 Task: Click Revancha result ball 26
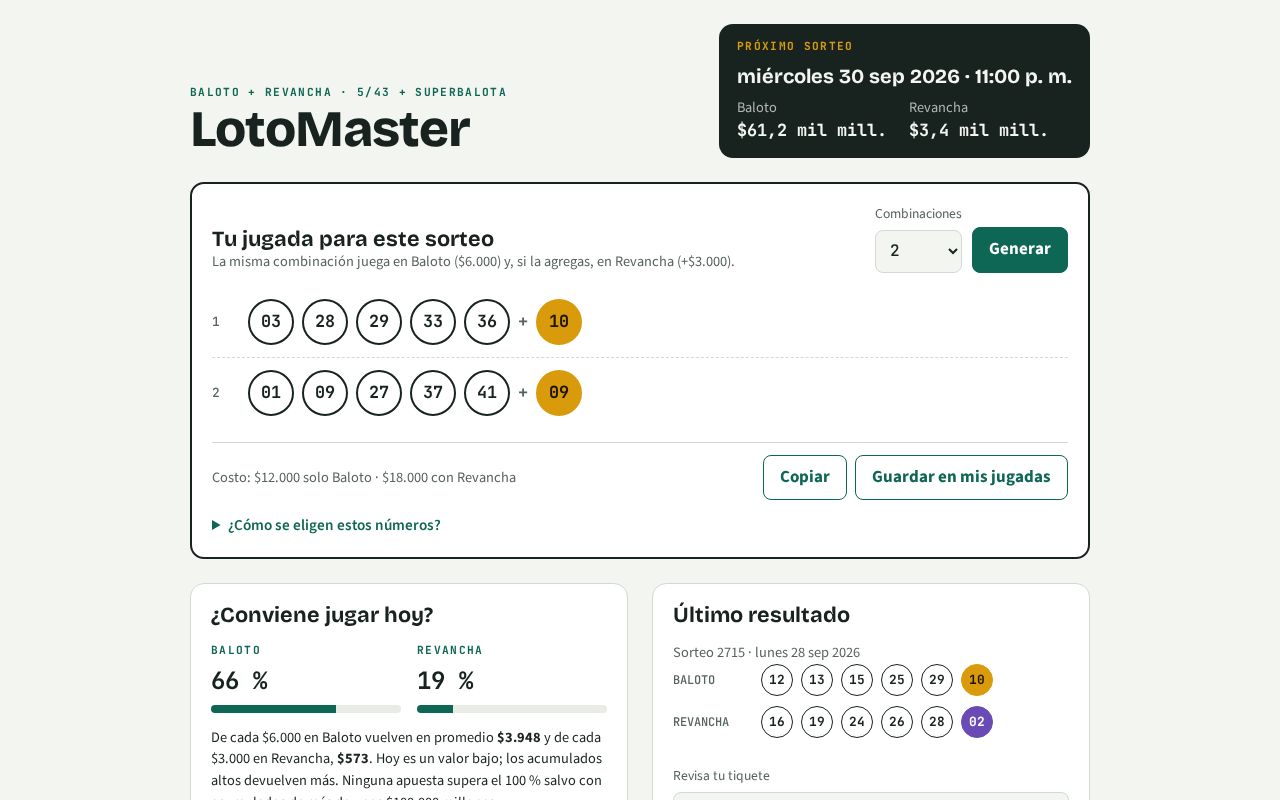coord(897,722)
